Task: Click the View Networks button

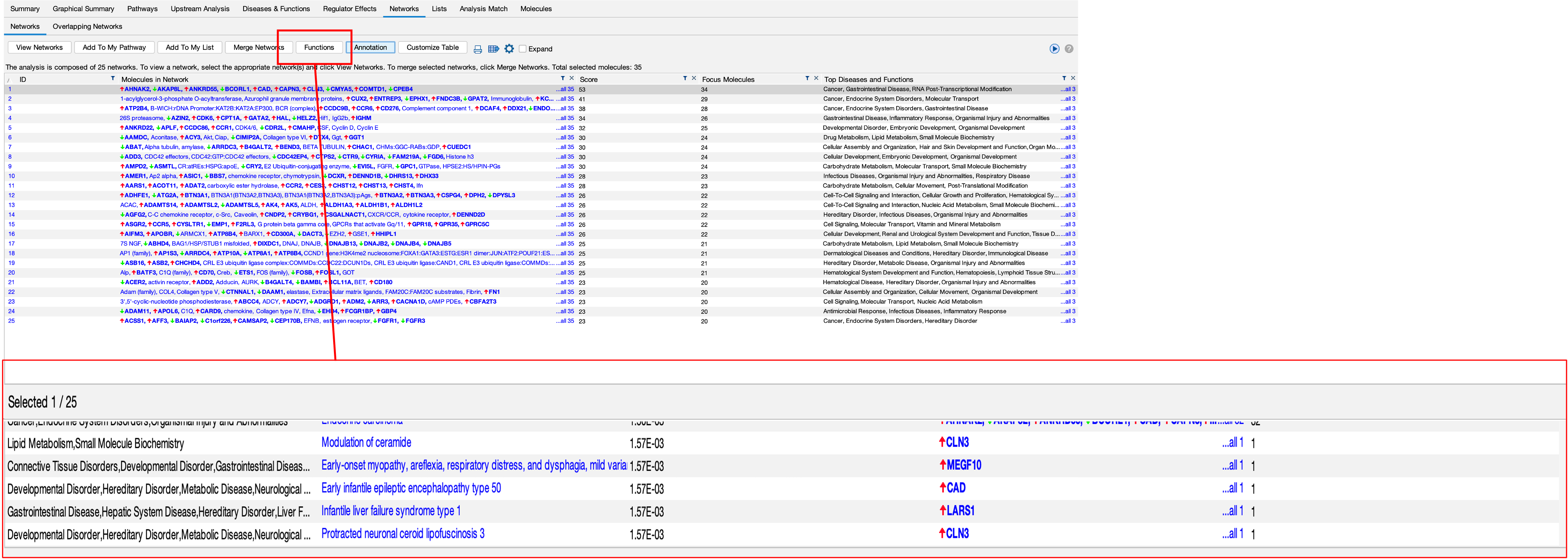Action: 40,48
